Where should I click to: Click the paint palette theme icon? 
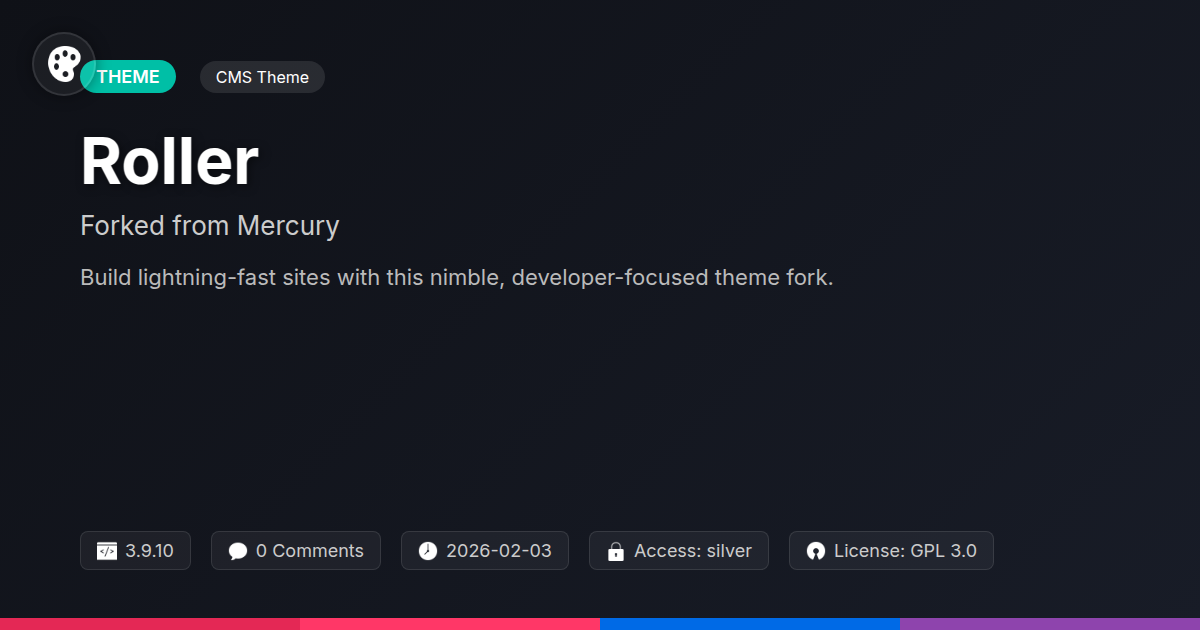64,64
